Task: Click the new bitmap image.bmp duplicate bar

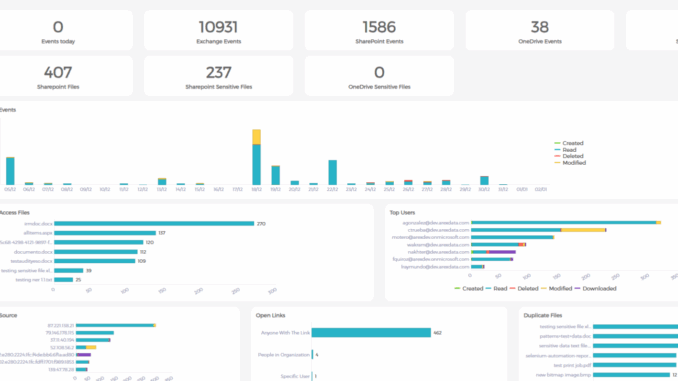Action: click(632, 375)
